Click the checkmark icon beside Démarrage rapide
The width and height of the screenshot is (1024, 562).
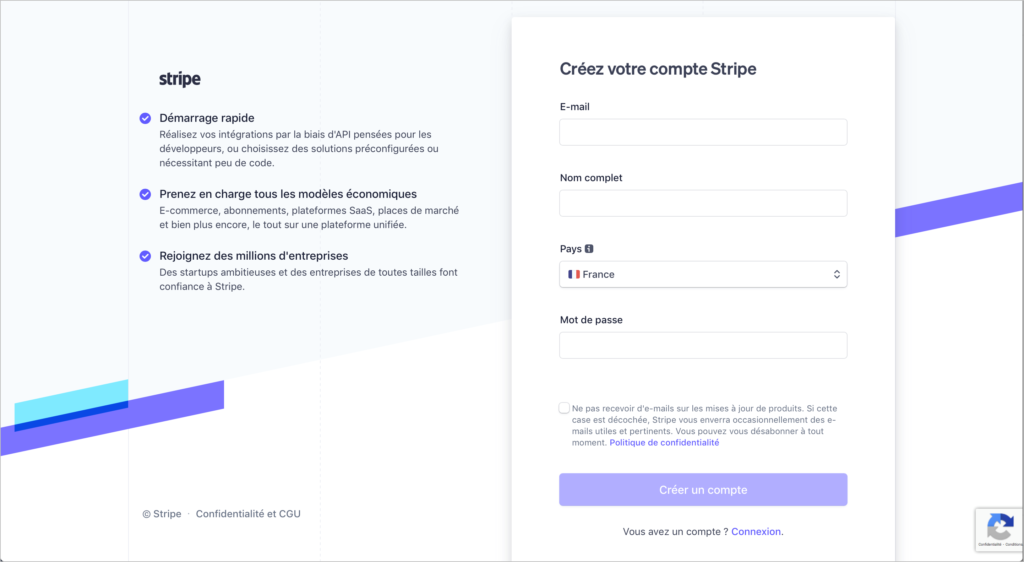[x=145, y=118]
